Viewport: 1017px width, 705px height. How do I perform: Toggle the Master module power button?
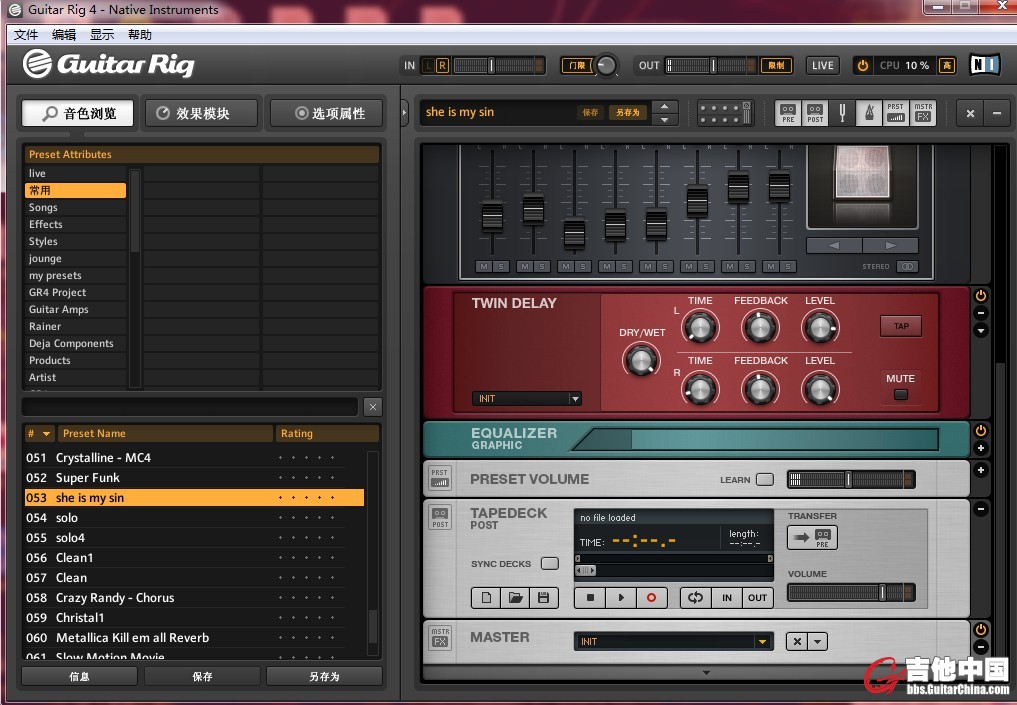[x=981, y=630]
